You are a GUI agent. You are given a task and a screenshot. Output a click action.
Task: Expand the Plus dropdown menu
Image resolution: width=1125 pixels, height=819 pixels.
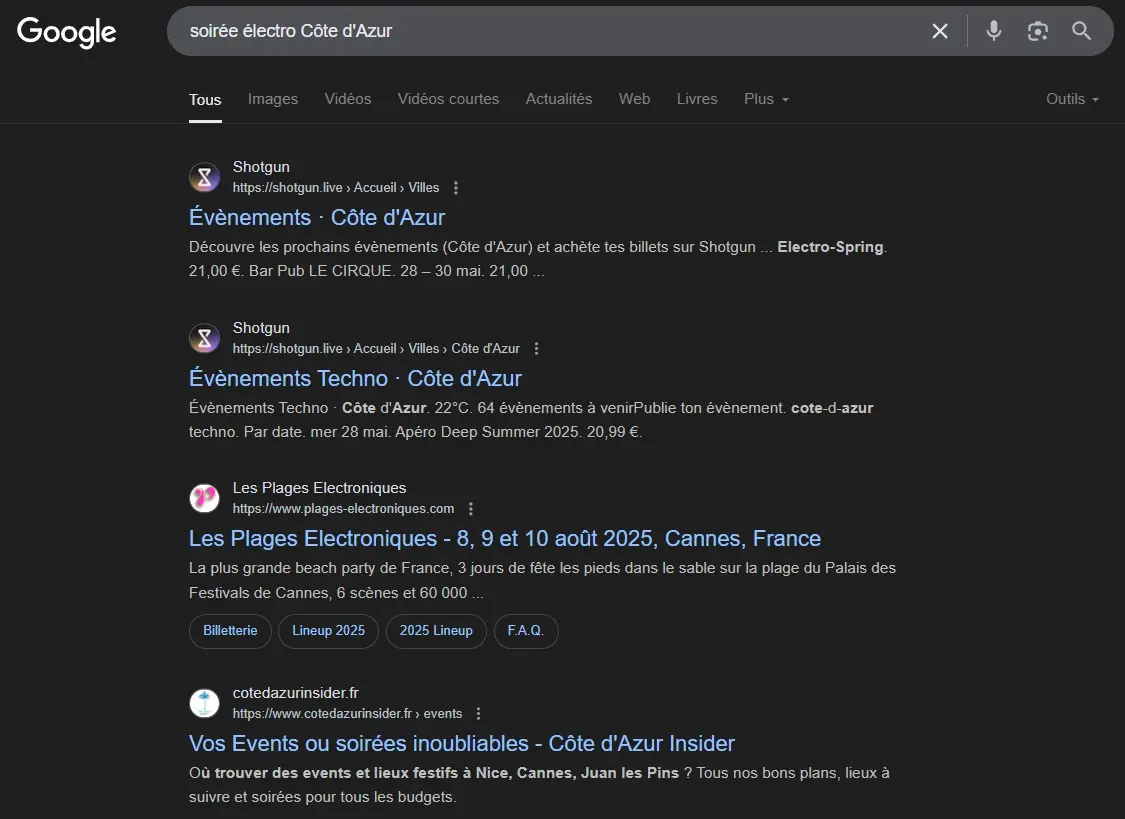766,99
